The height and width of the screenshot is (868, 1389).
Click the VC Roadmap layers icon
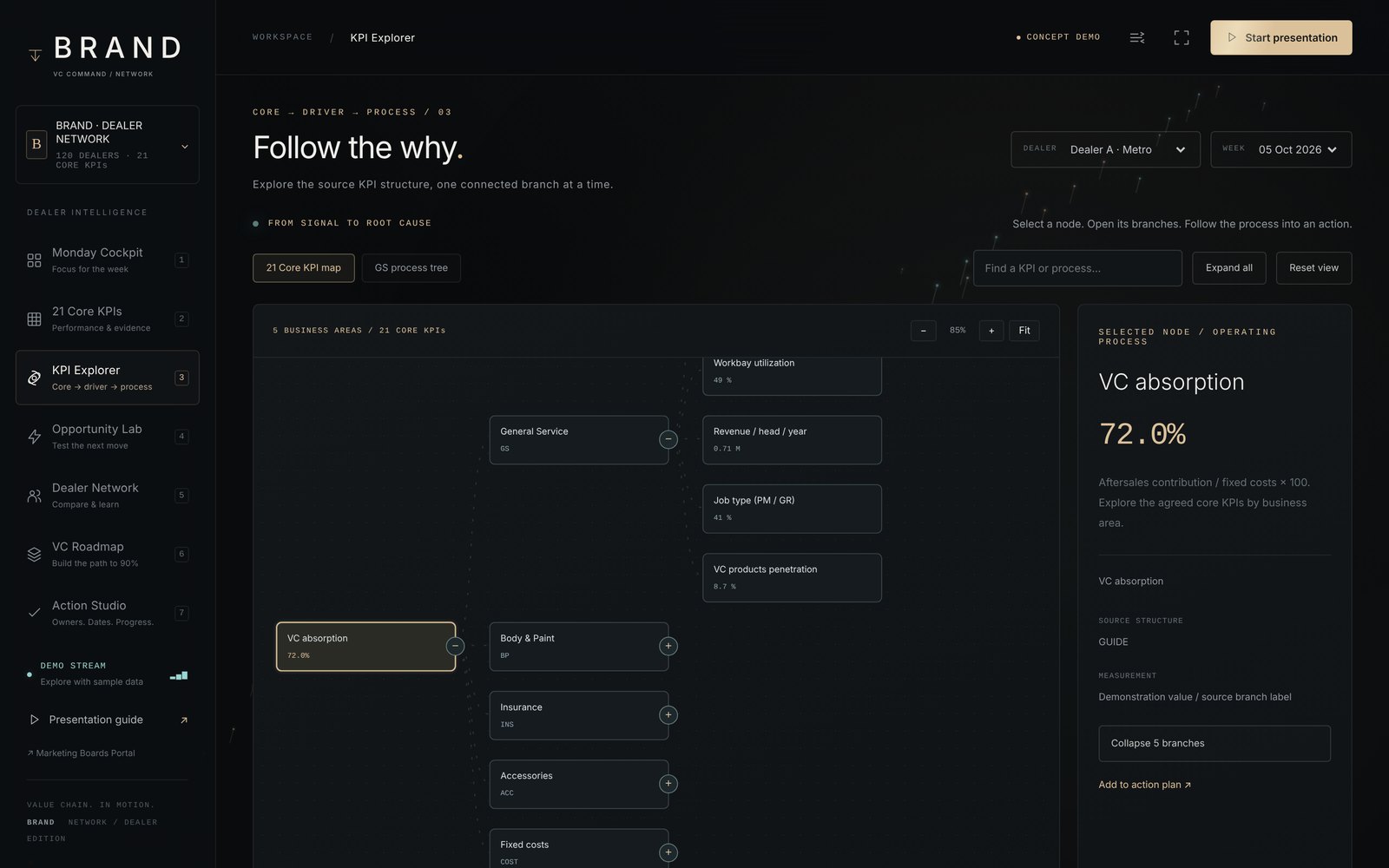point(34,554)
